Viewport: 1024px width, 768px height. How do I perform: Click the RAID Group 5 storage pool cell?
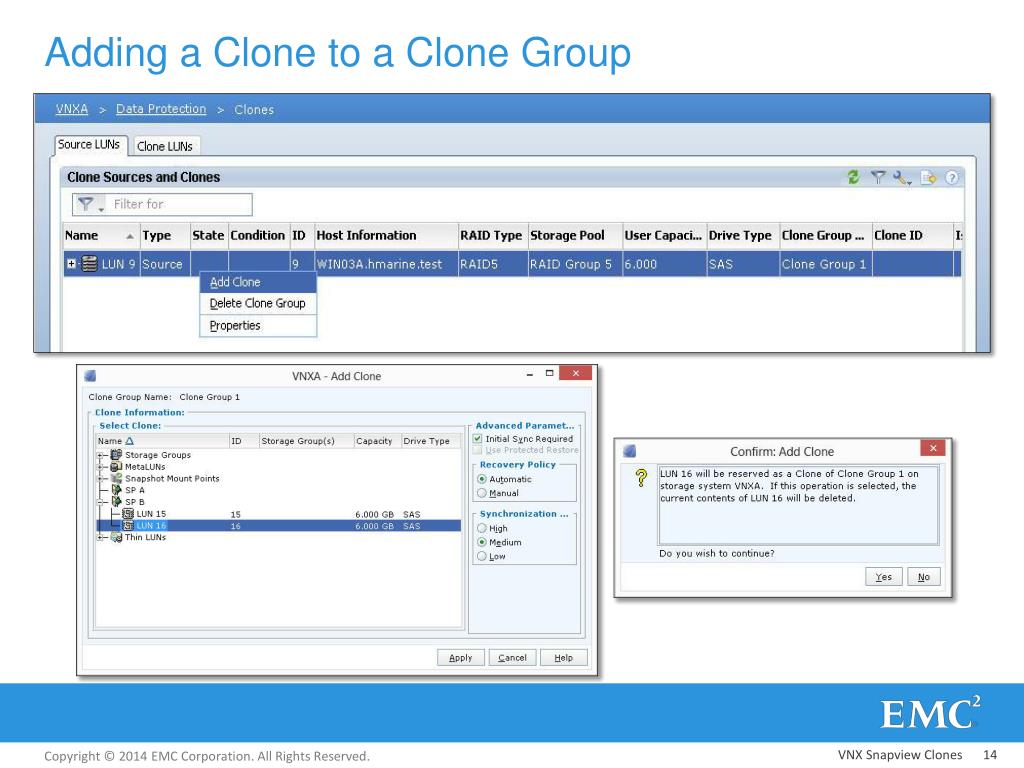pos(575,264)
